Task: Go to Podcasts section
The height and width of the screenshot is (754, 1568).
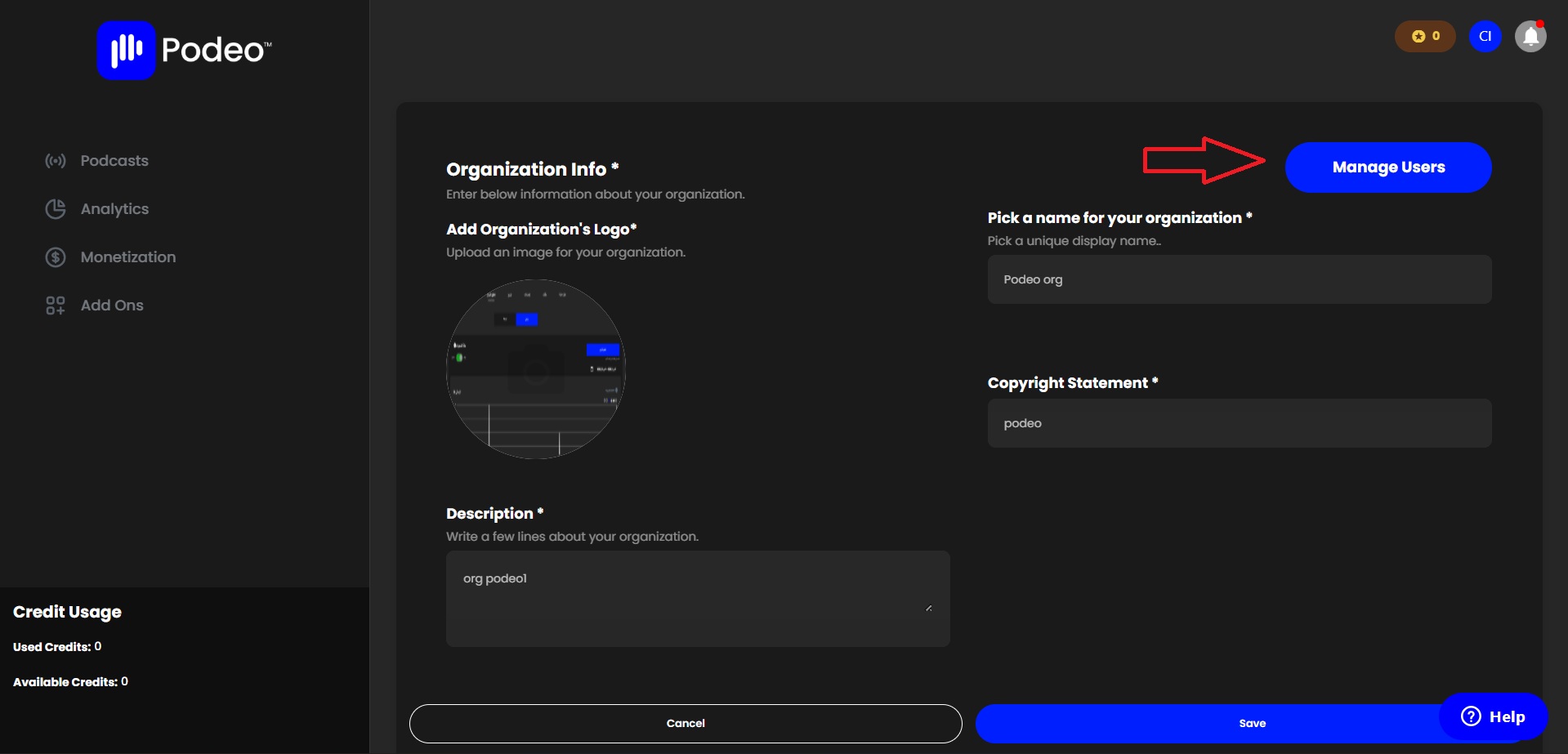Action: coord(114,161)
